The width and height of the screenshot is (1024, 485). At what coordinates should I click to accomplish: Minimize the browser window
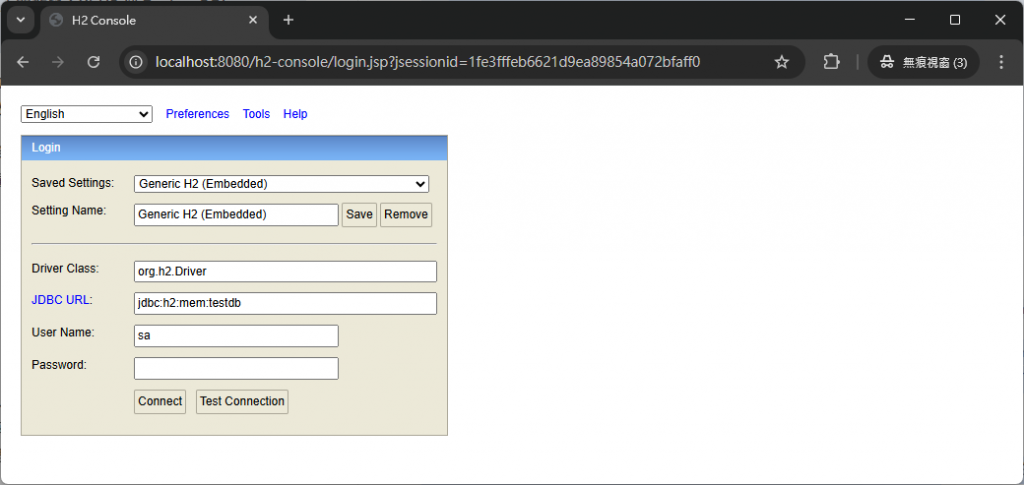(910, 20)
